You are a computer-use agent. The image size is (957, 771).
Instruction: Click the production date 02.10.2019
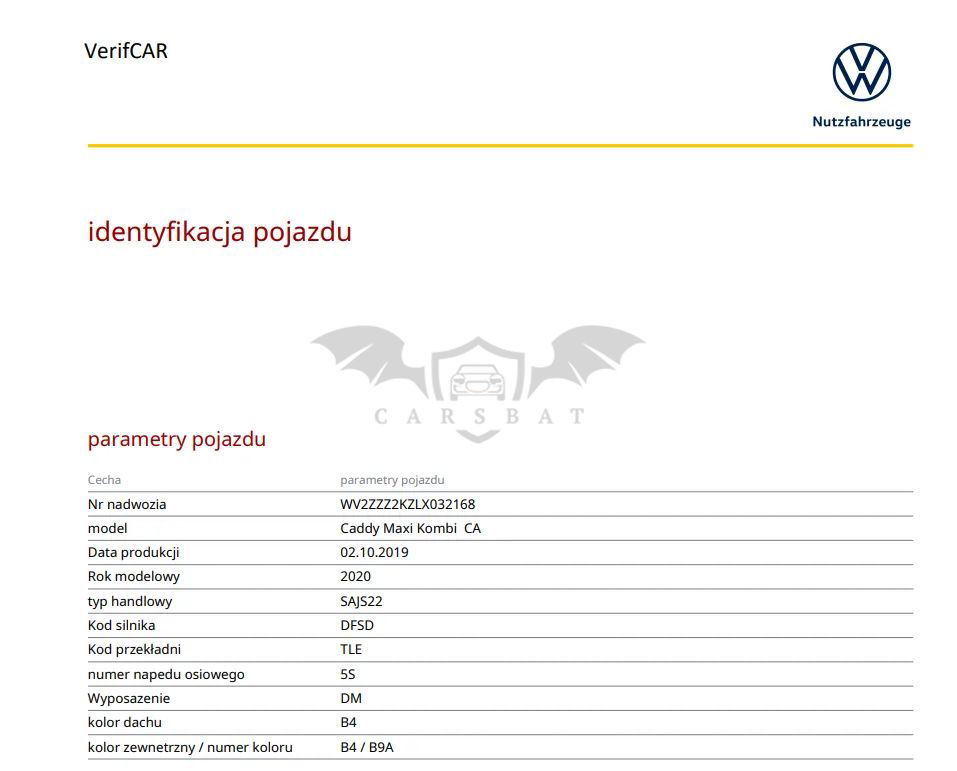pos(374,552)
